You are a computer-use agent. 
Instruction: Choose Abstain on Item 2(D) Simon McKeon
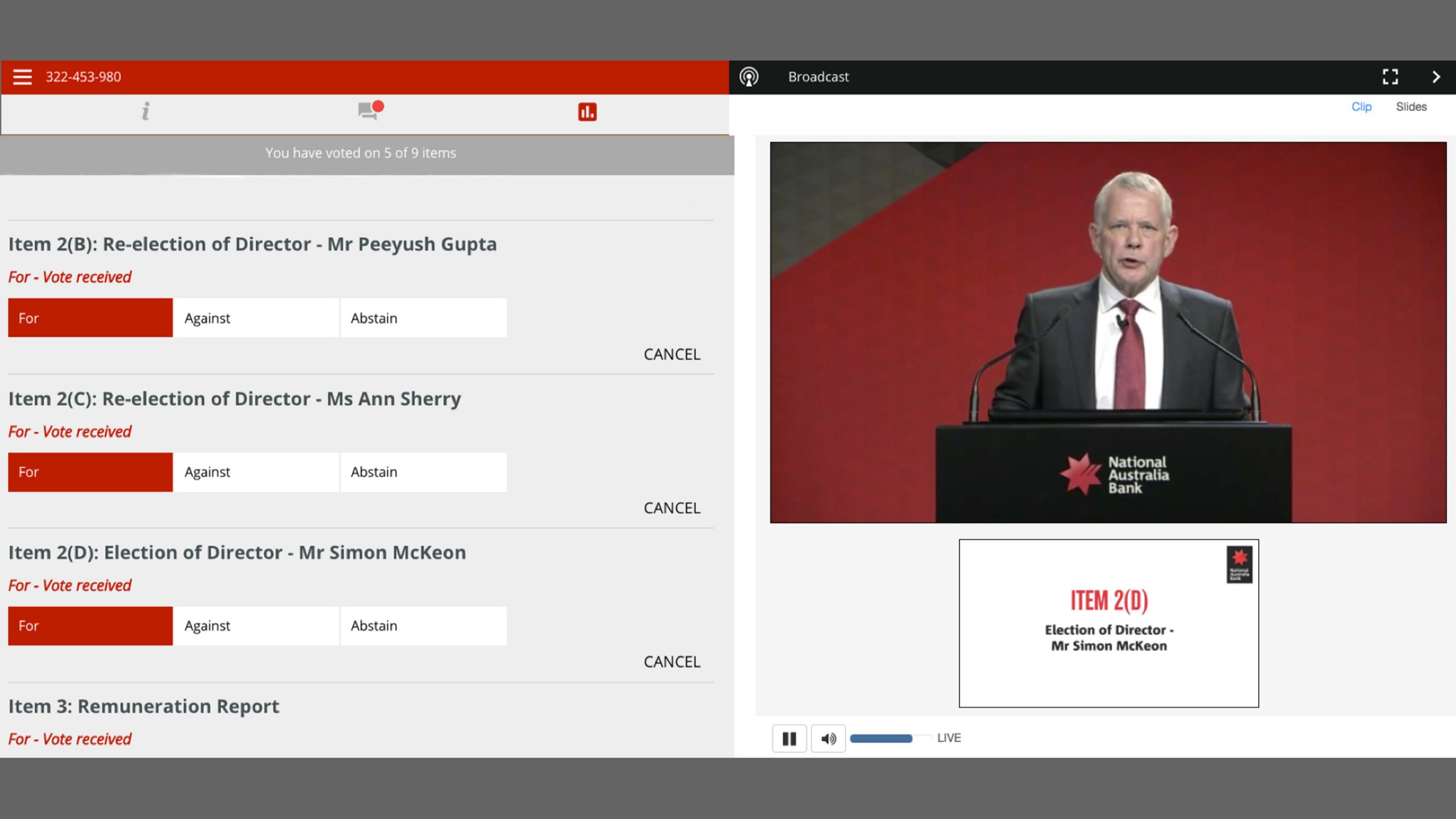point(424,626)
